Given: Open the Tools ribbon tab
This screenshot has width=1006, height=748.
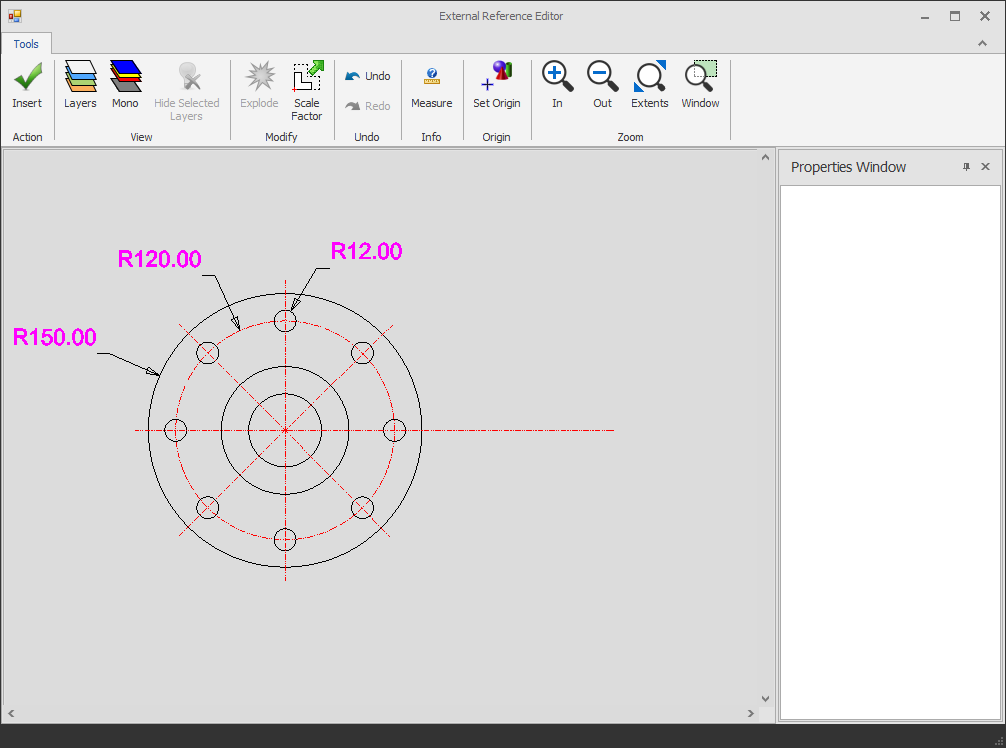Looking at the screenshot, I should tap(26, 43).
